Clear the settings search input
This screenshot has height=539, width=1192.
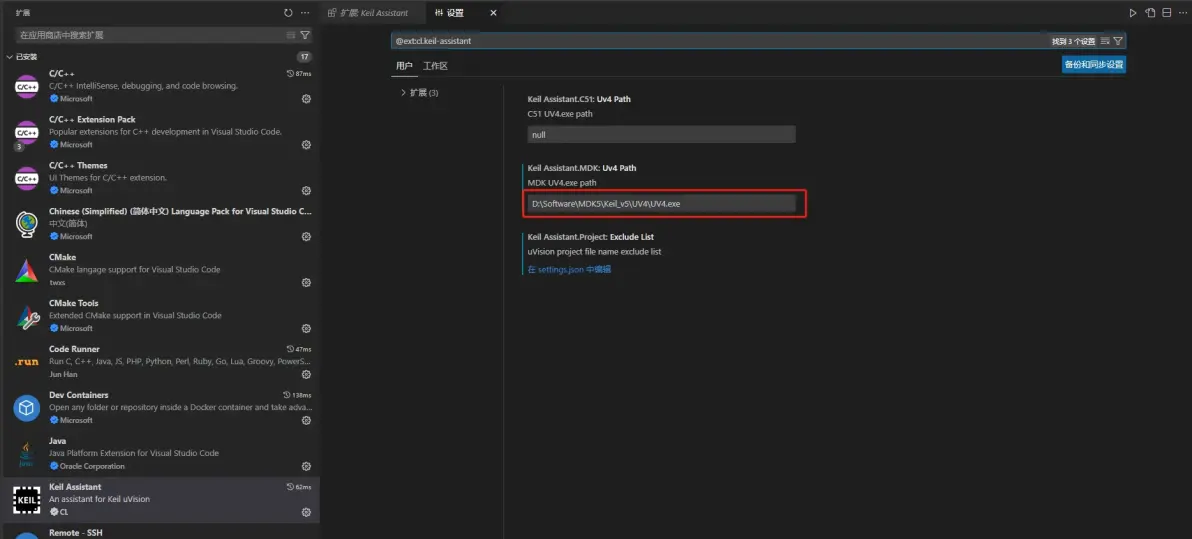(1105, 41)
